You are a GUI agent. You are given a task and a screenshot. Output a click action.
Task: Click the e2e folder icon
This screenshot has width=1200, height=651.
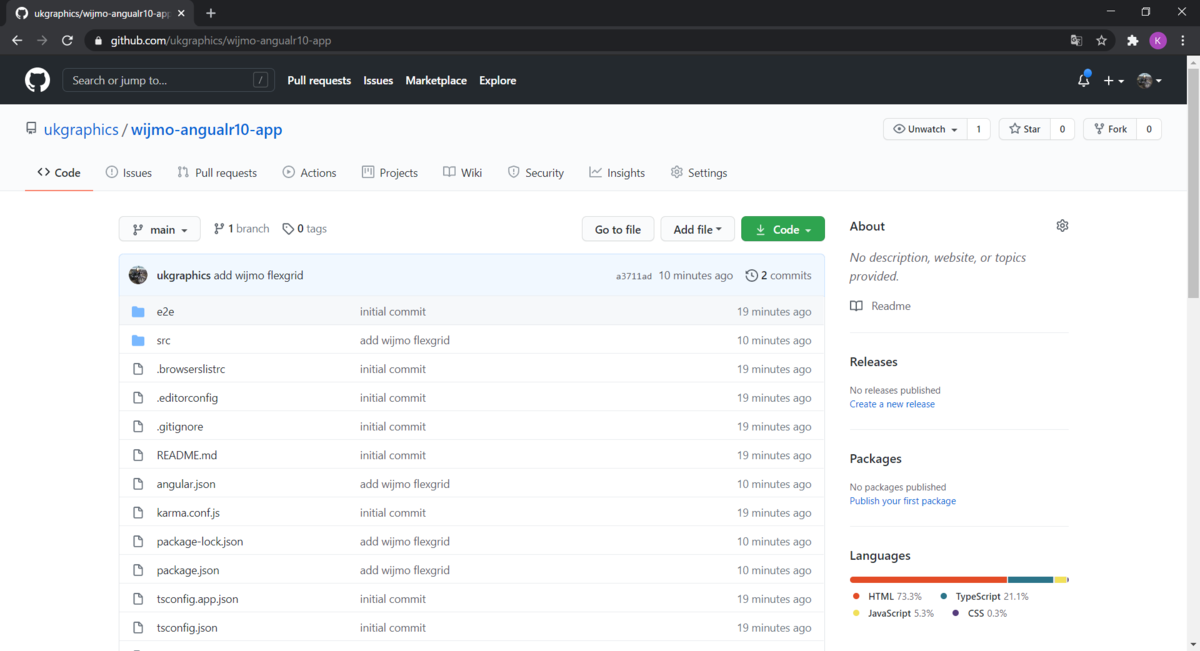[138, 312]
